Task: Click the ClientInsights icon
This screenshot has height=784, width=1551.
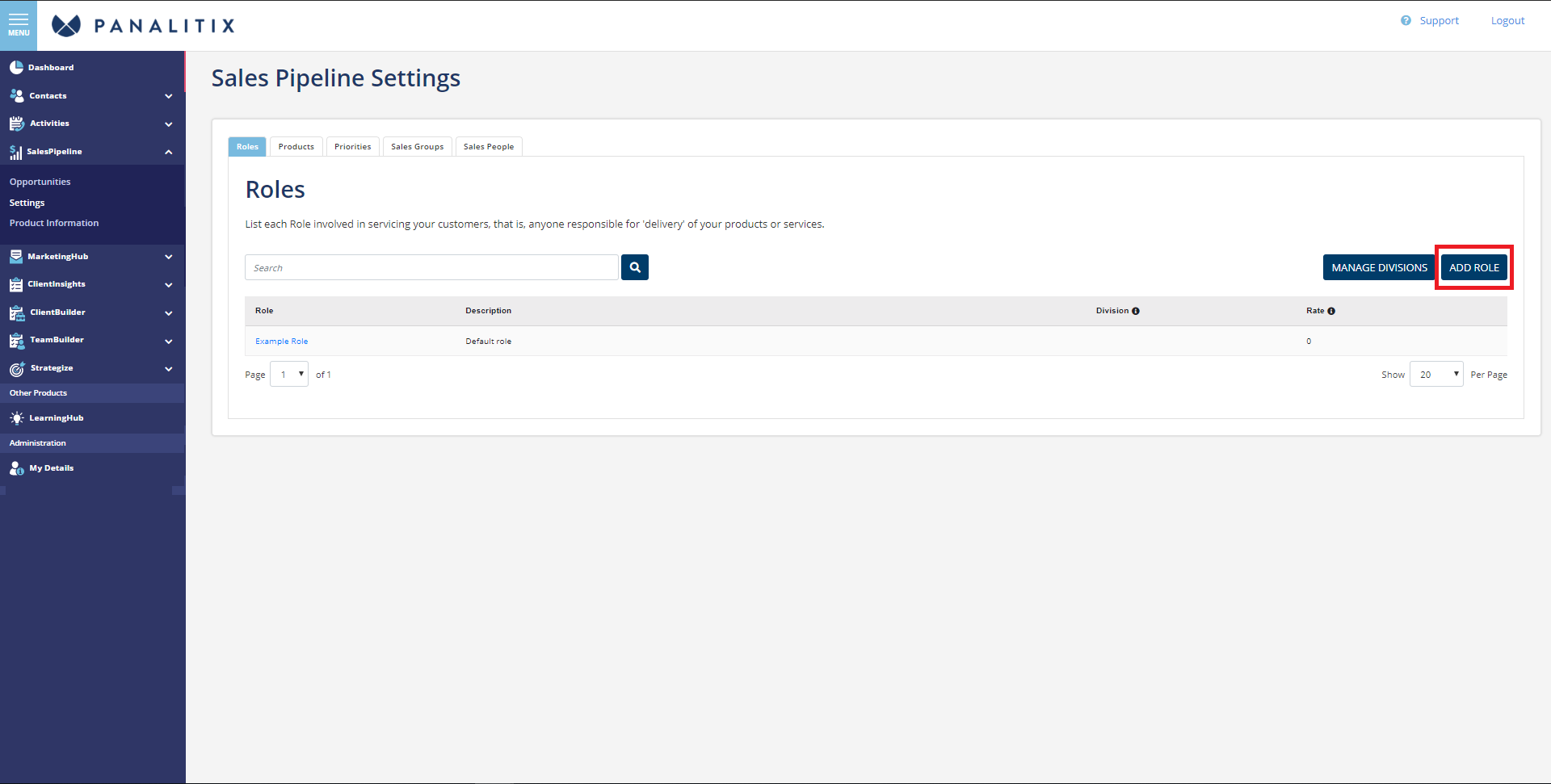Action: [x=16, y=284]
